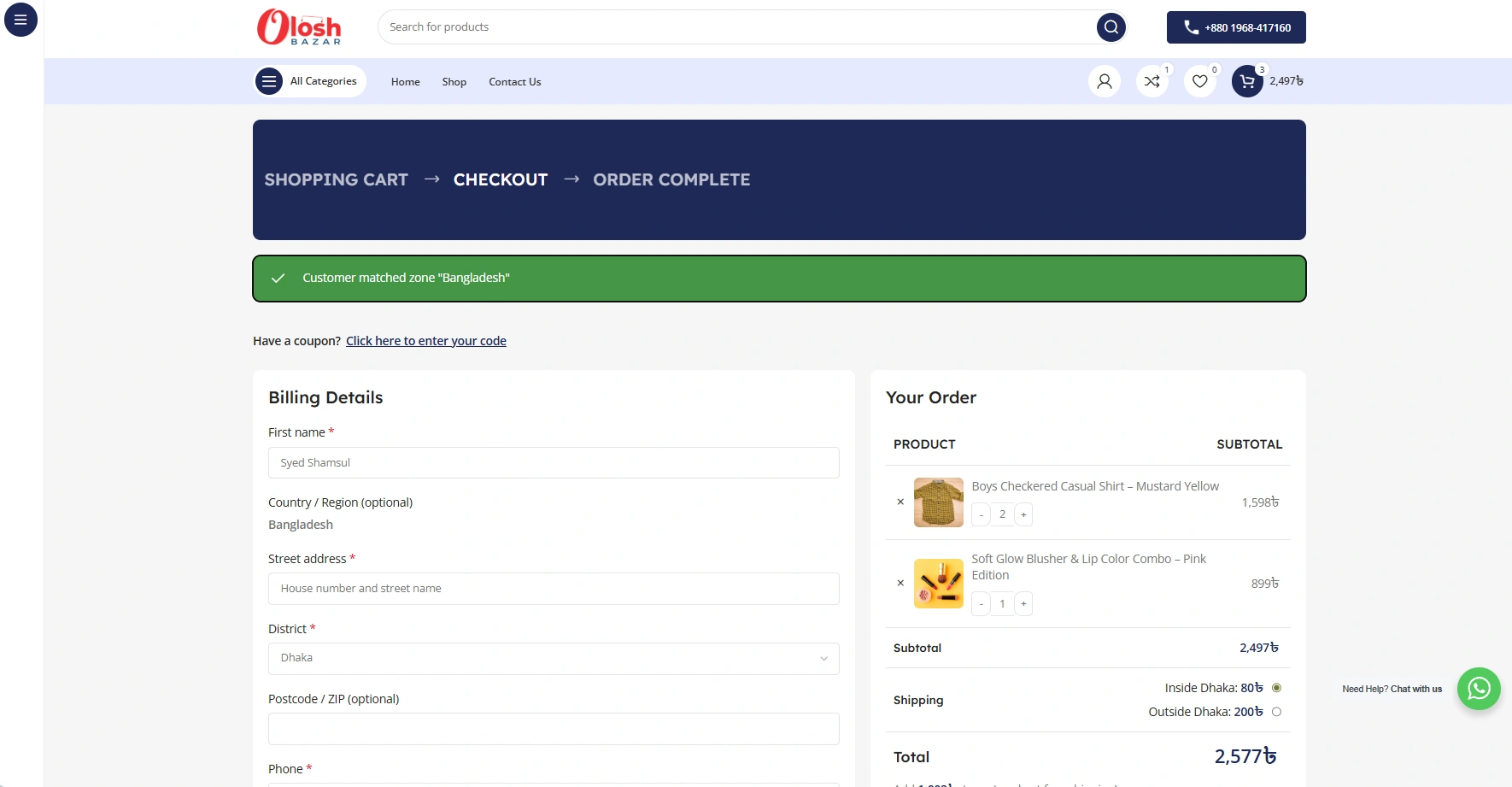Viewport: 1512px width, 787px height.
Task: Open the user account icon
Action: click(x=1104, y=81)
